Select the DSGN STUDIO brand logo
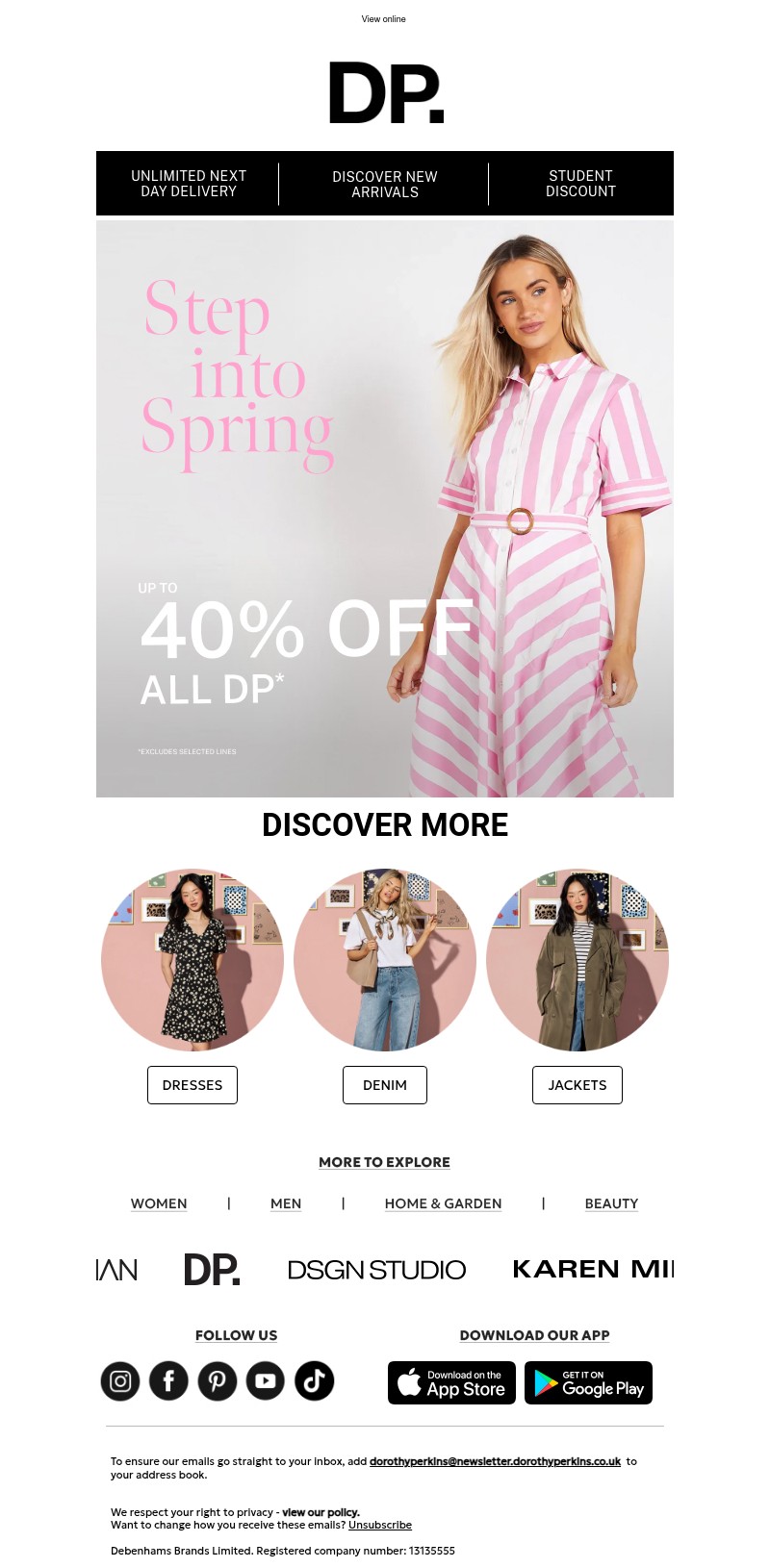The height and width of the screenshot is (1568, 770). click(376, 1270)
